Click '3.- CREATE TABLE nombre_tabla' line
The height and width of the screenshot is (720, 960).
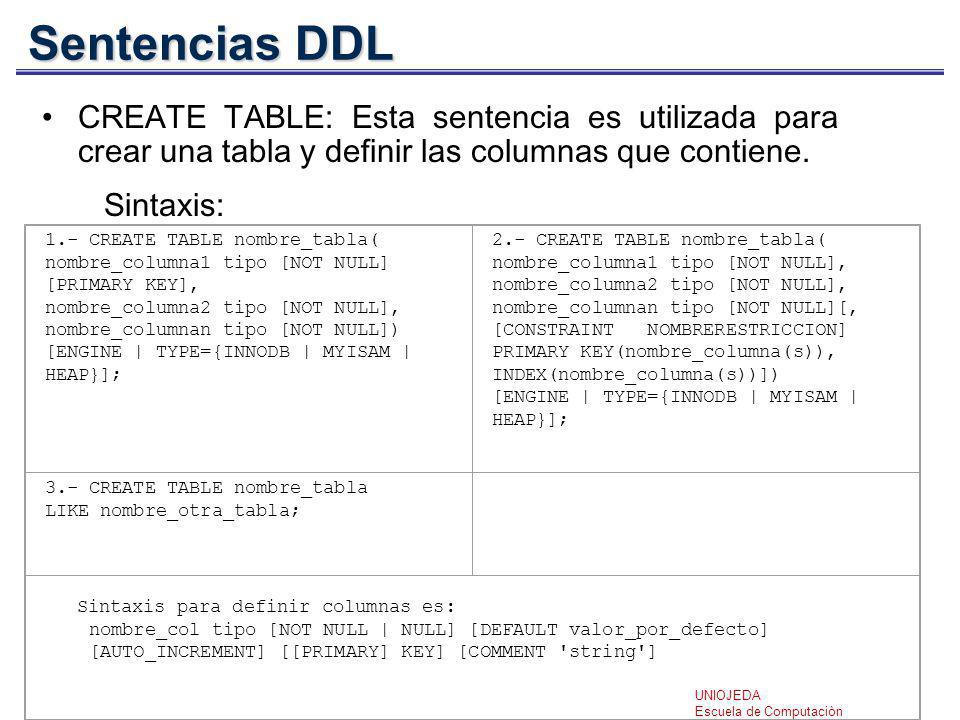coord(206,488)
